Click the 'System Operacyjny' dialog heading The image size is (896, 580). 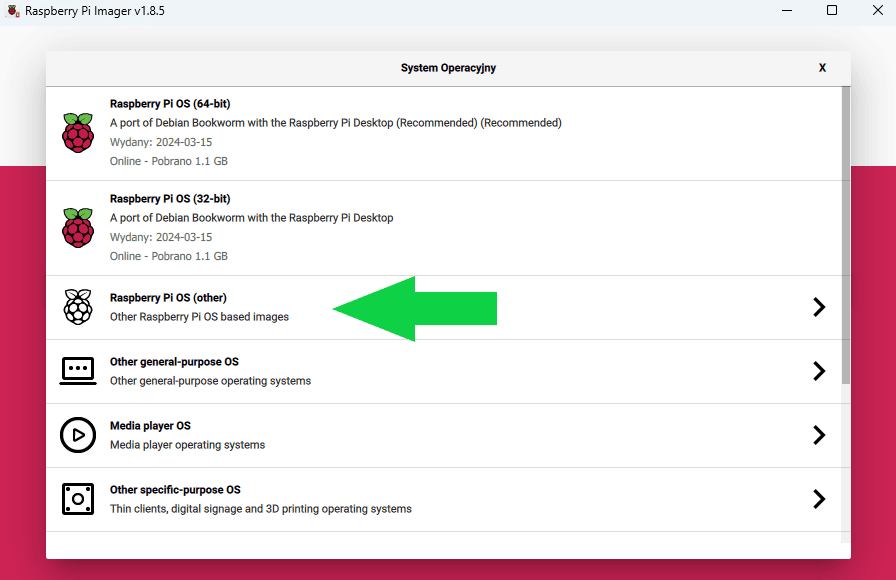(449, 67)
